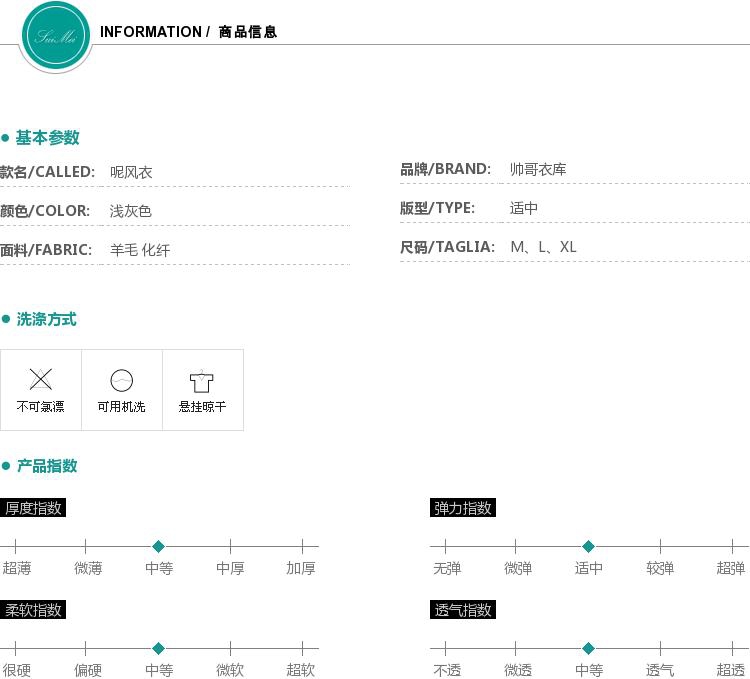The height and width of the screenshot is (679, 750).
Task: Click the 产品指数 section heading
Action: (46, 466)
